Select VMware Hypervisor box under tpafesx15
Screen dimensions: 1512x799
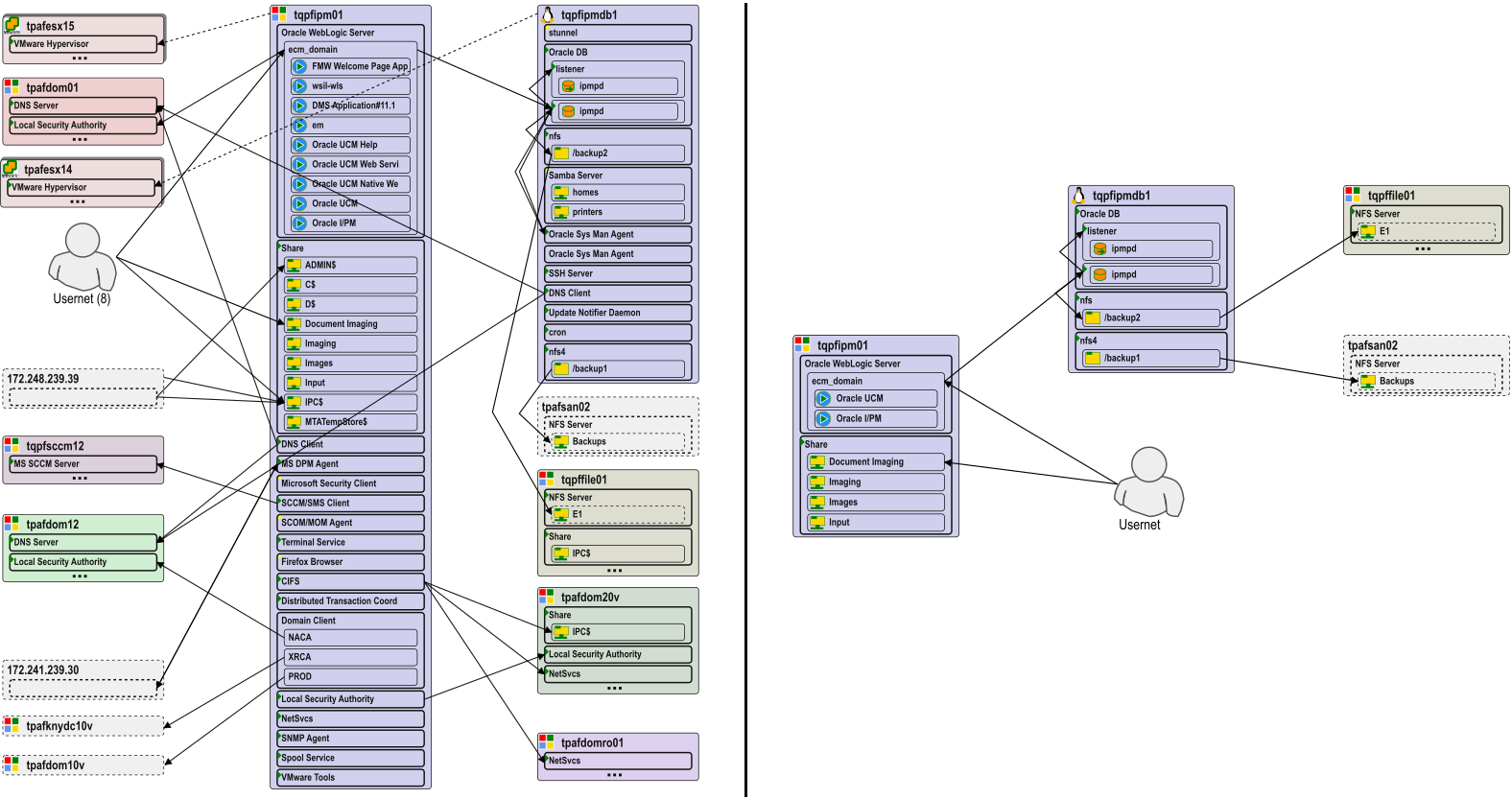click(x=83, y=44)
